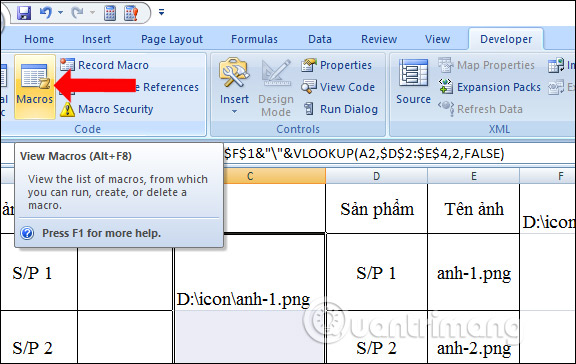Click the XML Source icon
The width and height of the screenshot is (576, 364).
[x=413, y=72]
